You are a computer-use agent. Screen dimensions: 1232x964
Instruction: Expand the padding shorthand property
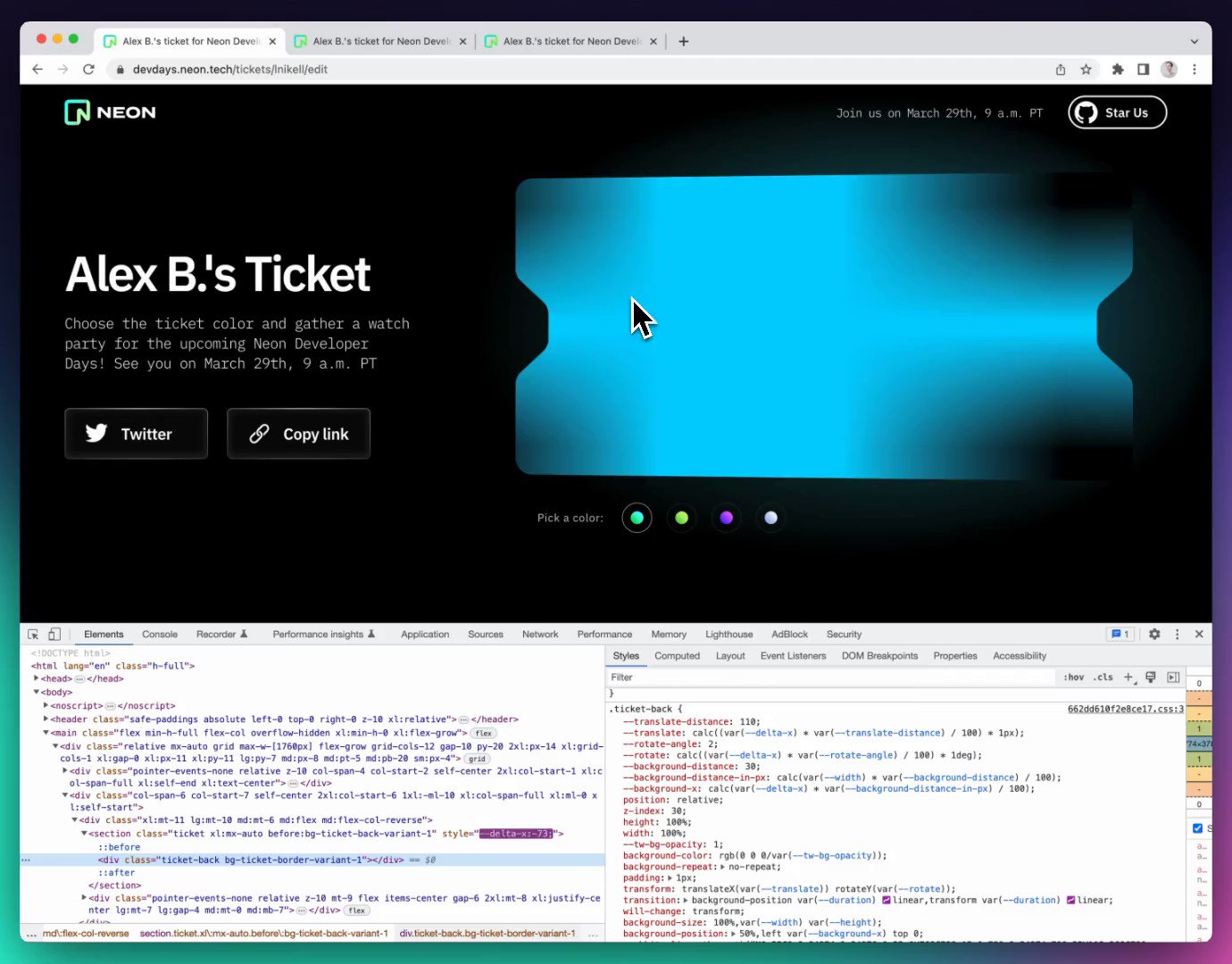670,877
